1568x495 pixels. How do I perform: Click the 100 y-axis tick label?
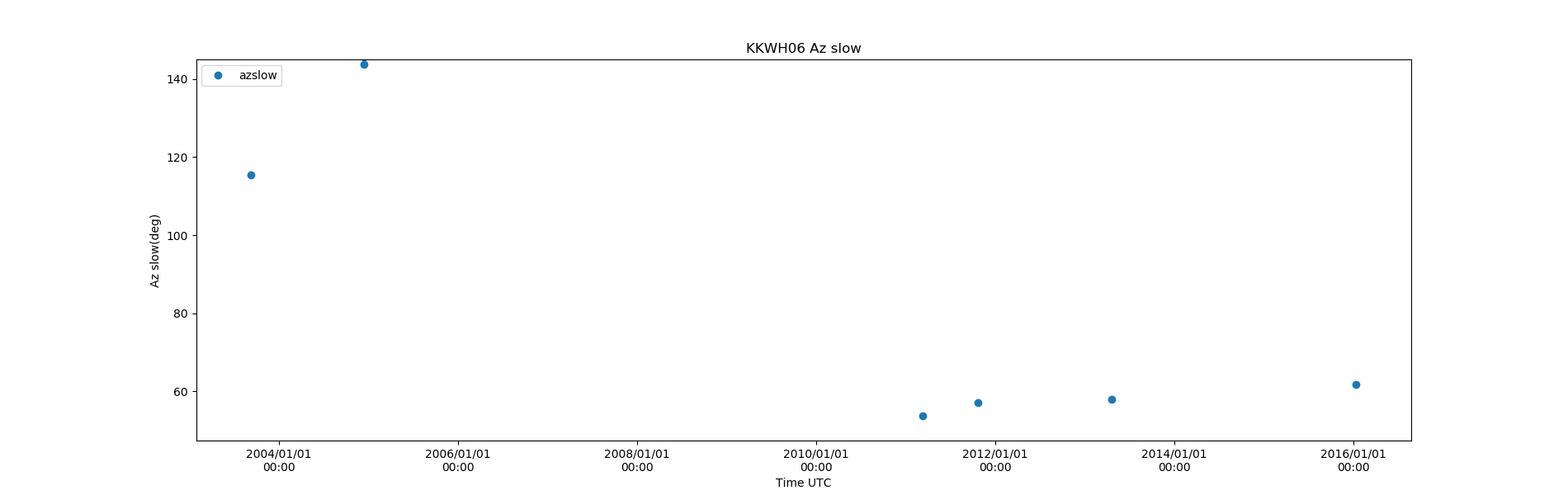point(177,236)
